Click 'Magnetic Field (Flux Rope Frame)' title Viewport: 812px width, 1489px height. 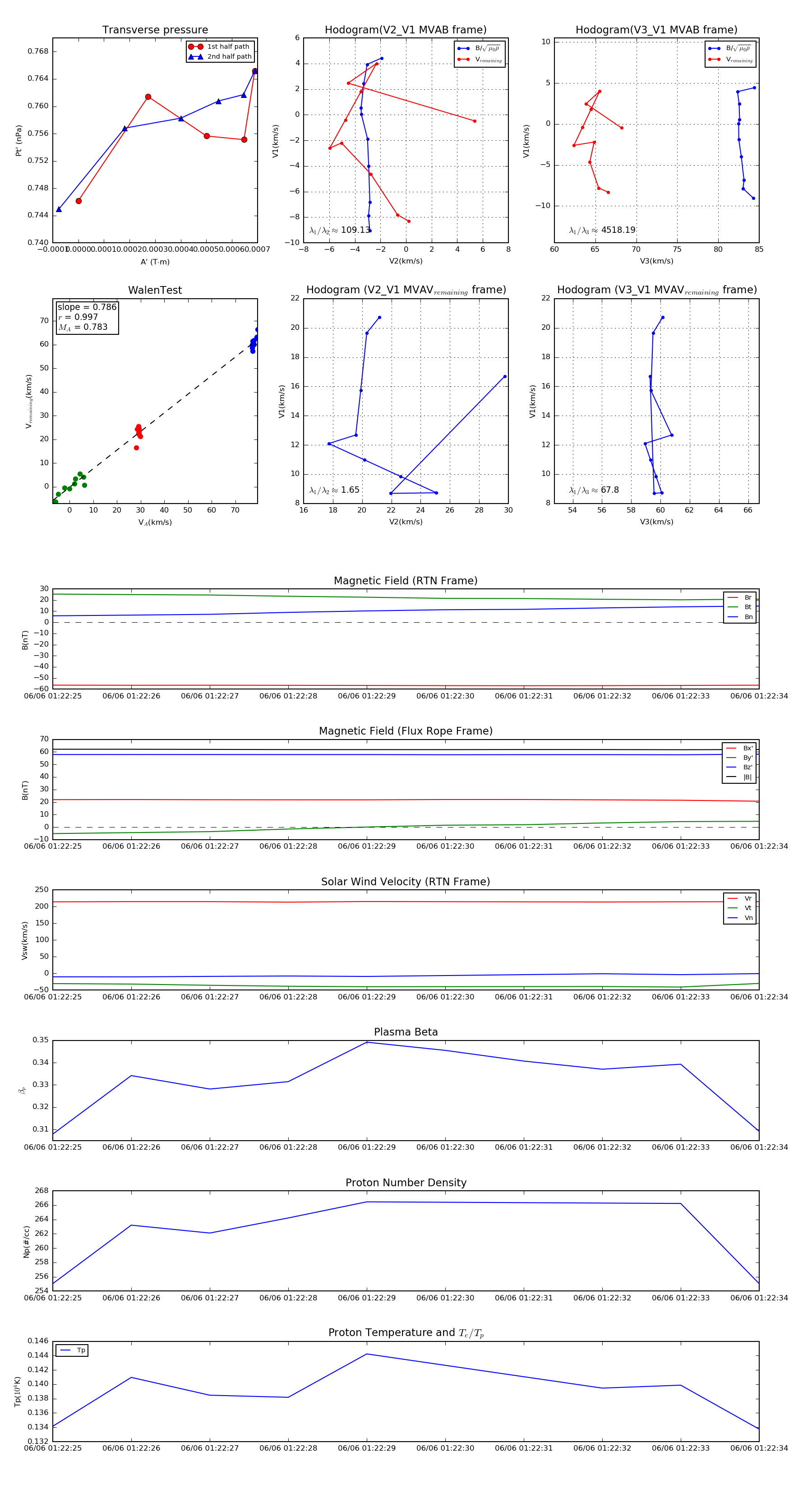pyautogui.click(x=406, y=731)
